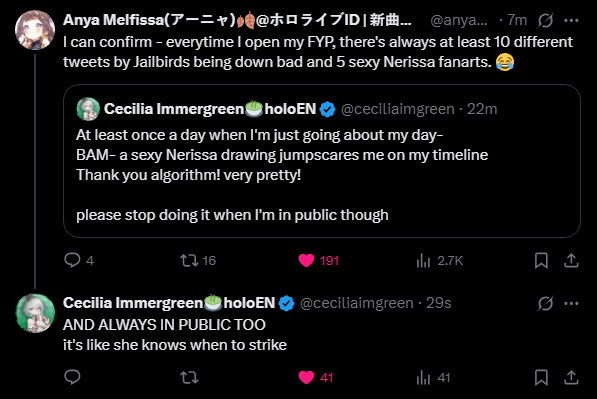Open Grok icon on Cecilia's reply

point(545,303)
